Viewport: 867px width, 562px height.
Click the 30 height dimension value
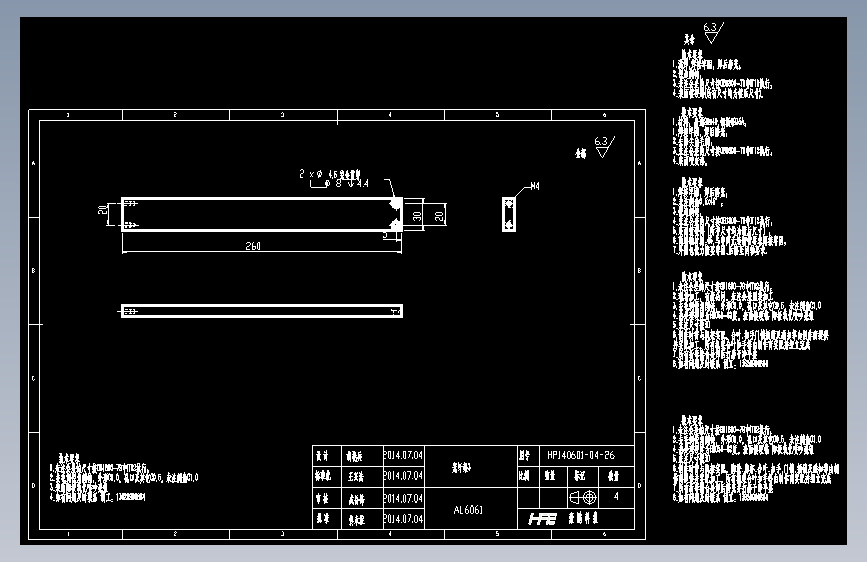click(416, 215)
